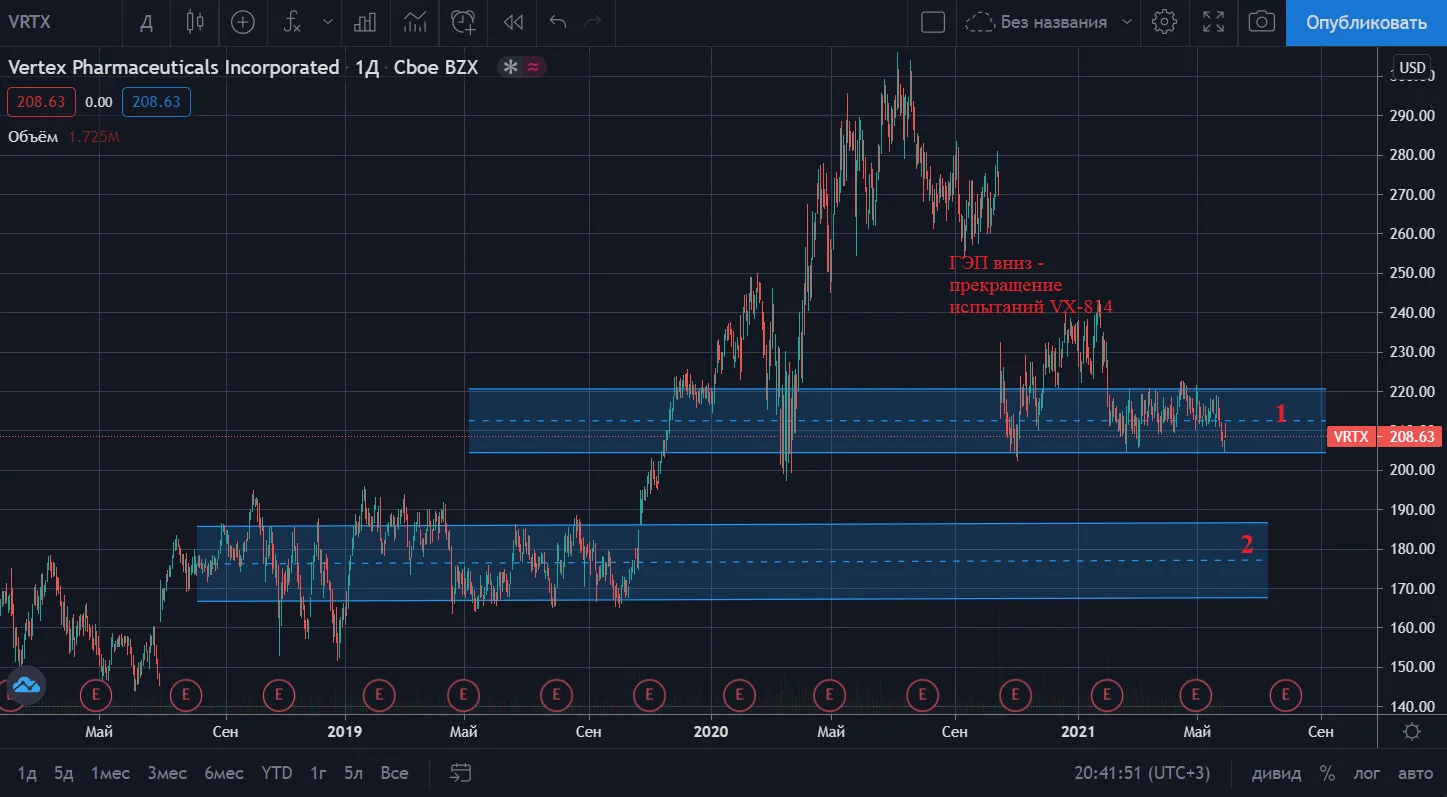
Task: Click the asterisk status icon in the legend
Action: pyautogui.click(x=510, y=67)
